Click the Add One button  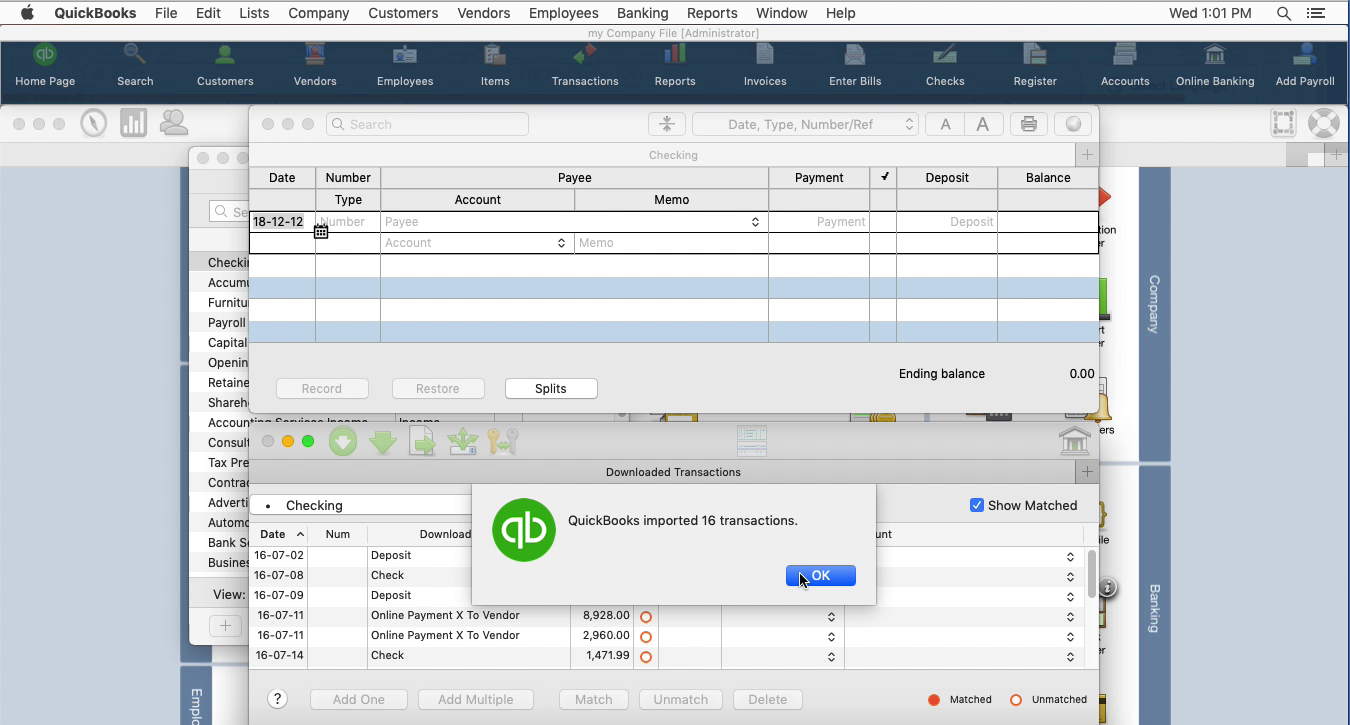(x=359, y=700)
